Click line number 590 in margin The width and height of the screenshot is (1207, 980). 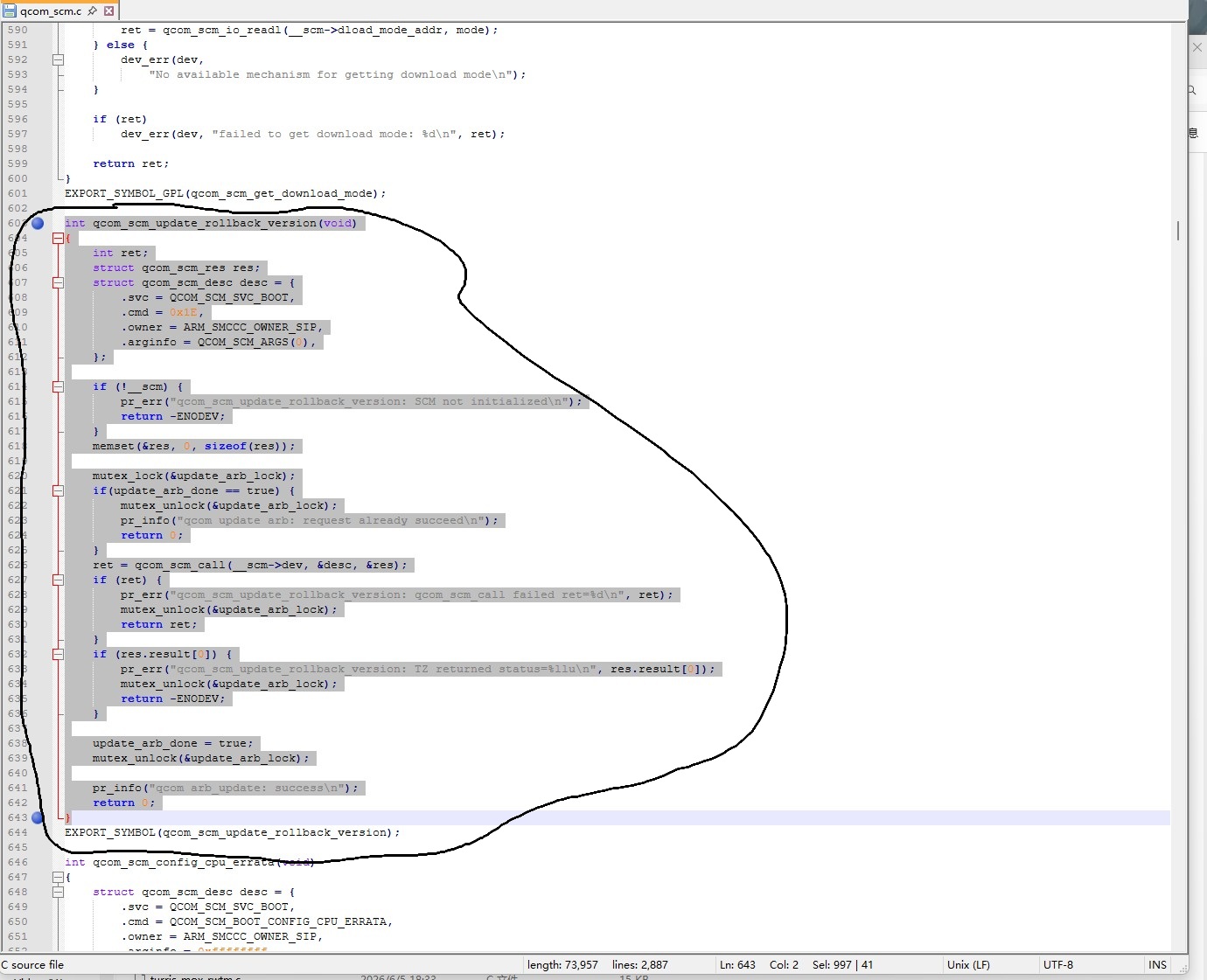click(x=17, y=30)
